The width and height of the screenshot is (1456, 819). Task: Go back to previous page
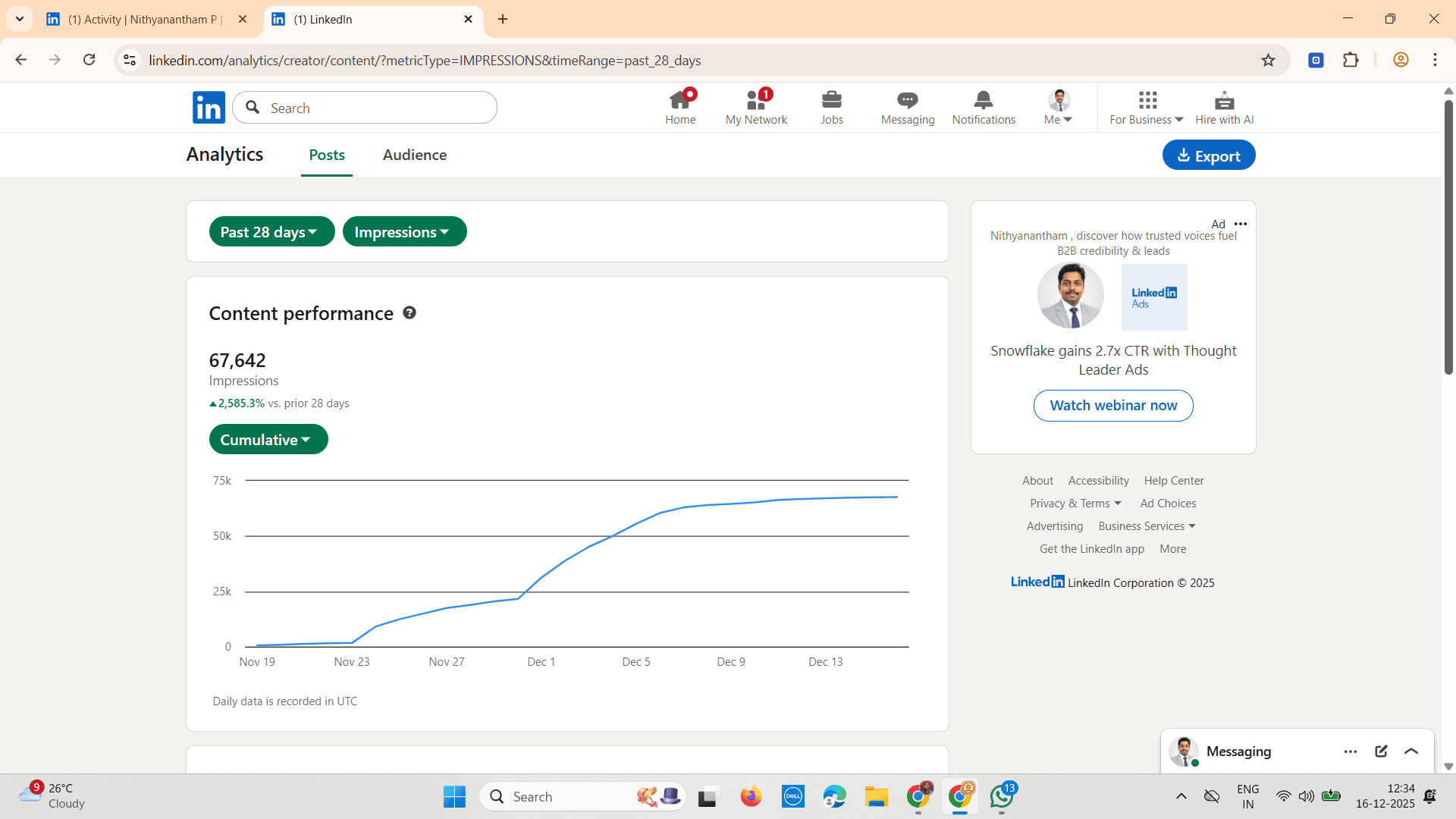click(x=21, y=60)
